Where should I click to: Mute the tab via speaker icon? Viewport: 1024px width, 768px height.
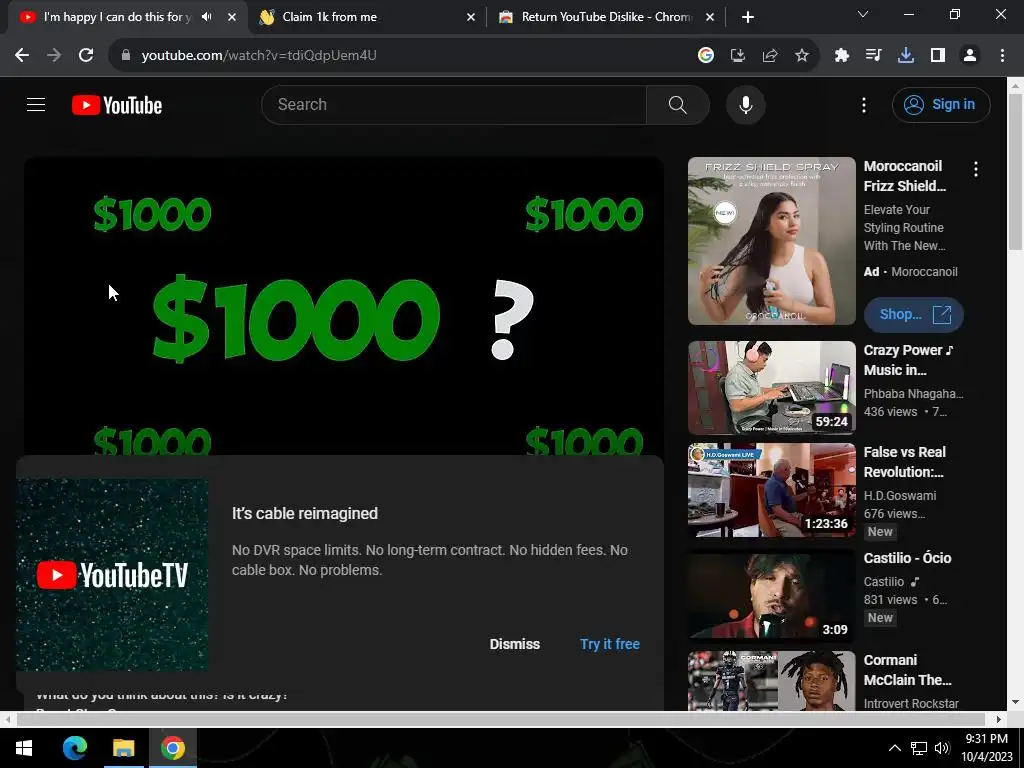tap(207, 17)
